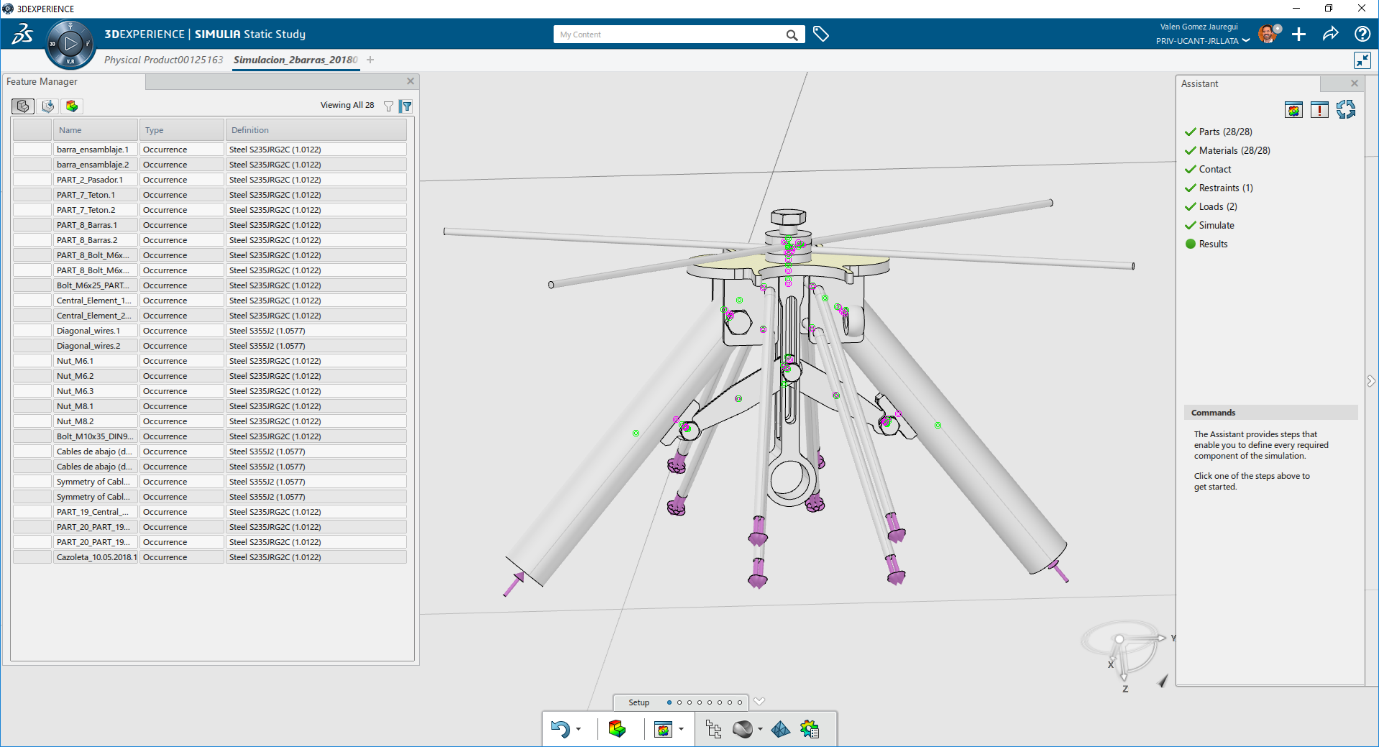The height and width of the screenshot is (747, 1379).
Task: Select Cazoleta_10.05.2018.1 row
Action: (x=210, y=557)
